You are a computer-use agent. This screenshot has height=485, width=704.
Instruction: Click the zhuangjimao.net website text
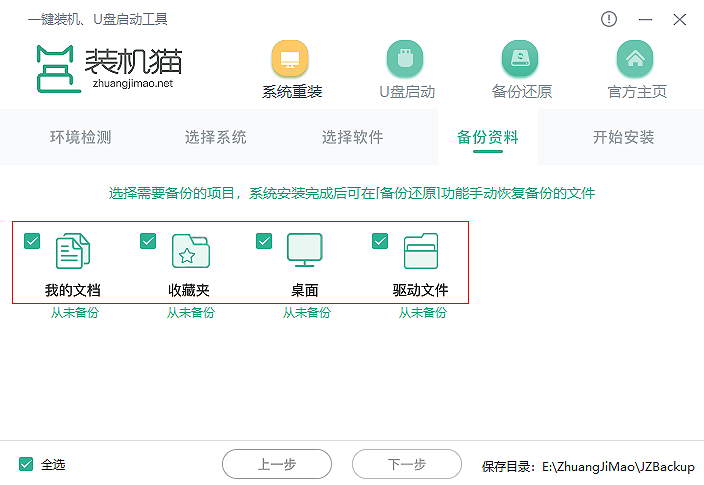pyautogui.click(x=133, y=84)
